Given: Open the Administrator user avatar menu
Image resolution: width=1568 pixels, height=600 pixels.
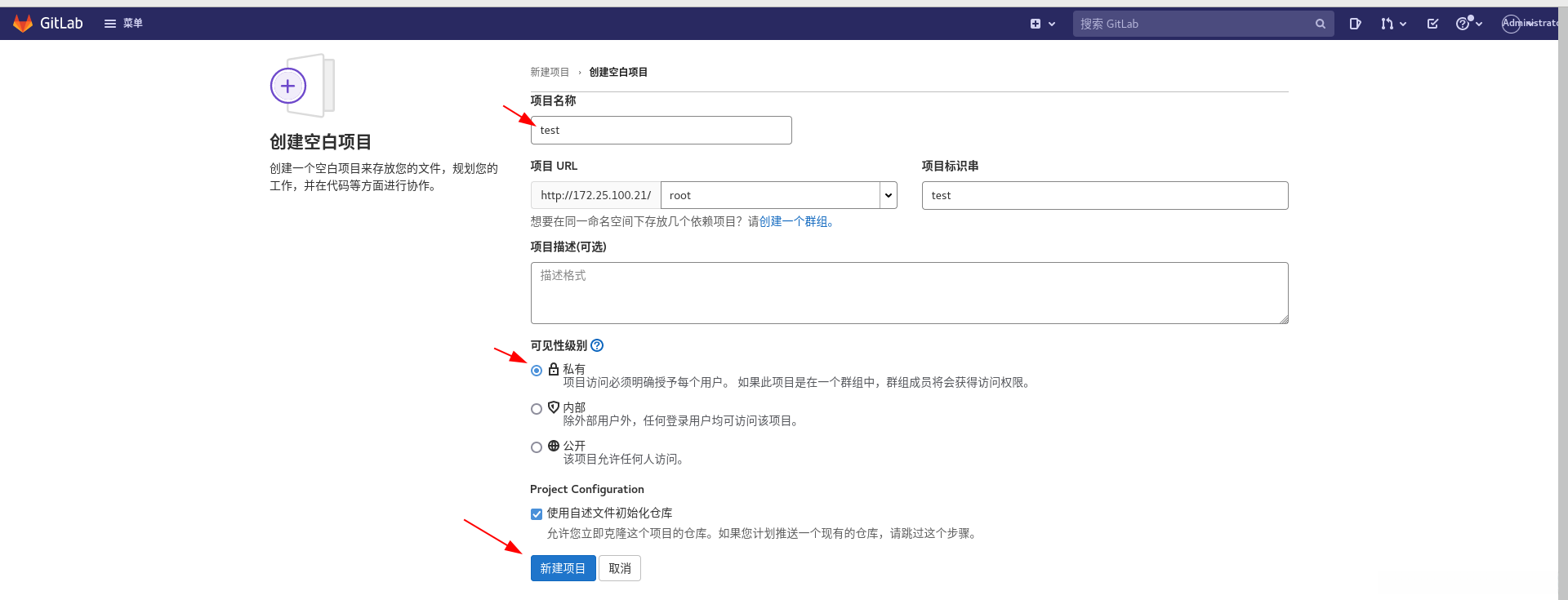Looking at the screenshot, I should pos(1529,24).
